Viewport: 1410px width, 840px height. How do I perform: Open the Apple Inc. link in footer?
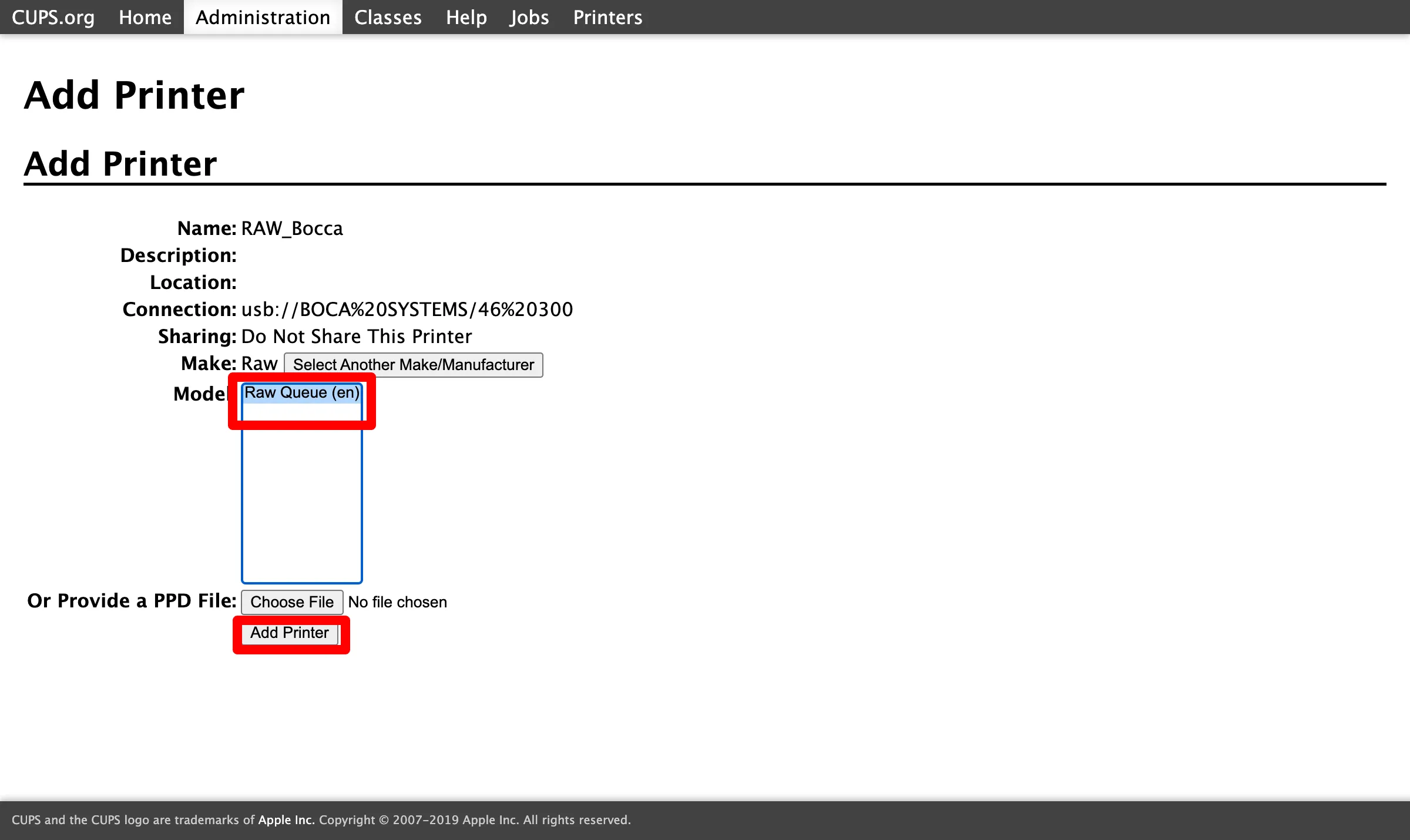(286, 820)
